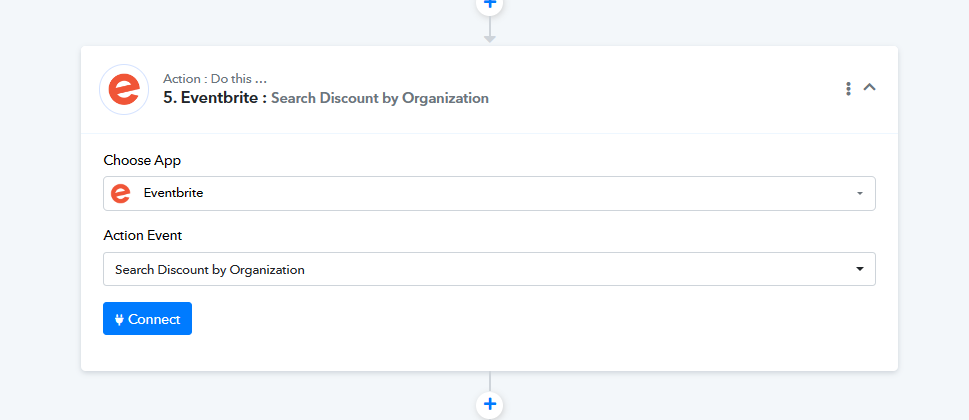Click the 'Choose App' label
Viewport: 969px width, 420px height.
coord(142,161)
